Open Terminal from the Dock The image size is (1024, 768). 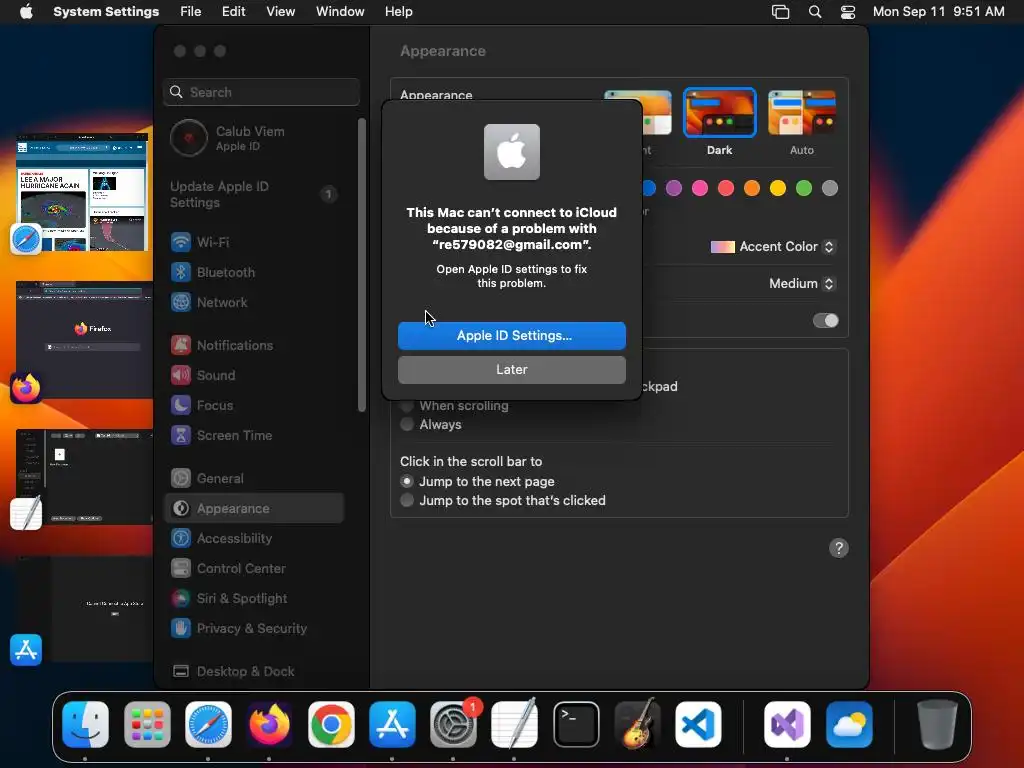576,725
